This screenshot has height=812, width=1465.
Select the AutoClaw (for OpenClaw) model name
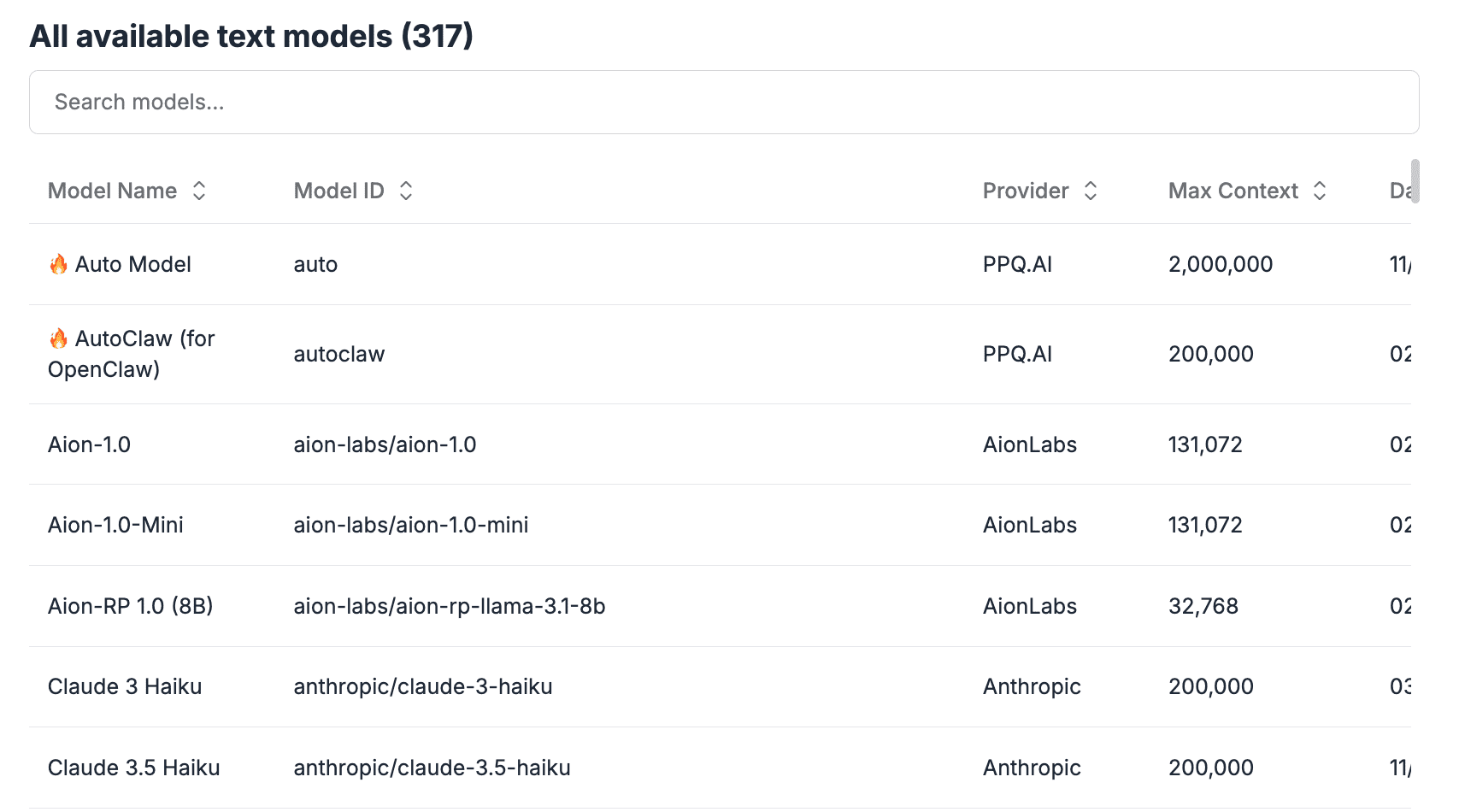click(x=132, y=354)
